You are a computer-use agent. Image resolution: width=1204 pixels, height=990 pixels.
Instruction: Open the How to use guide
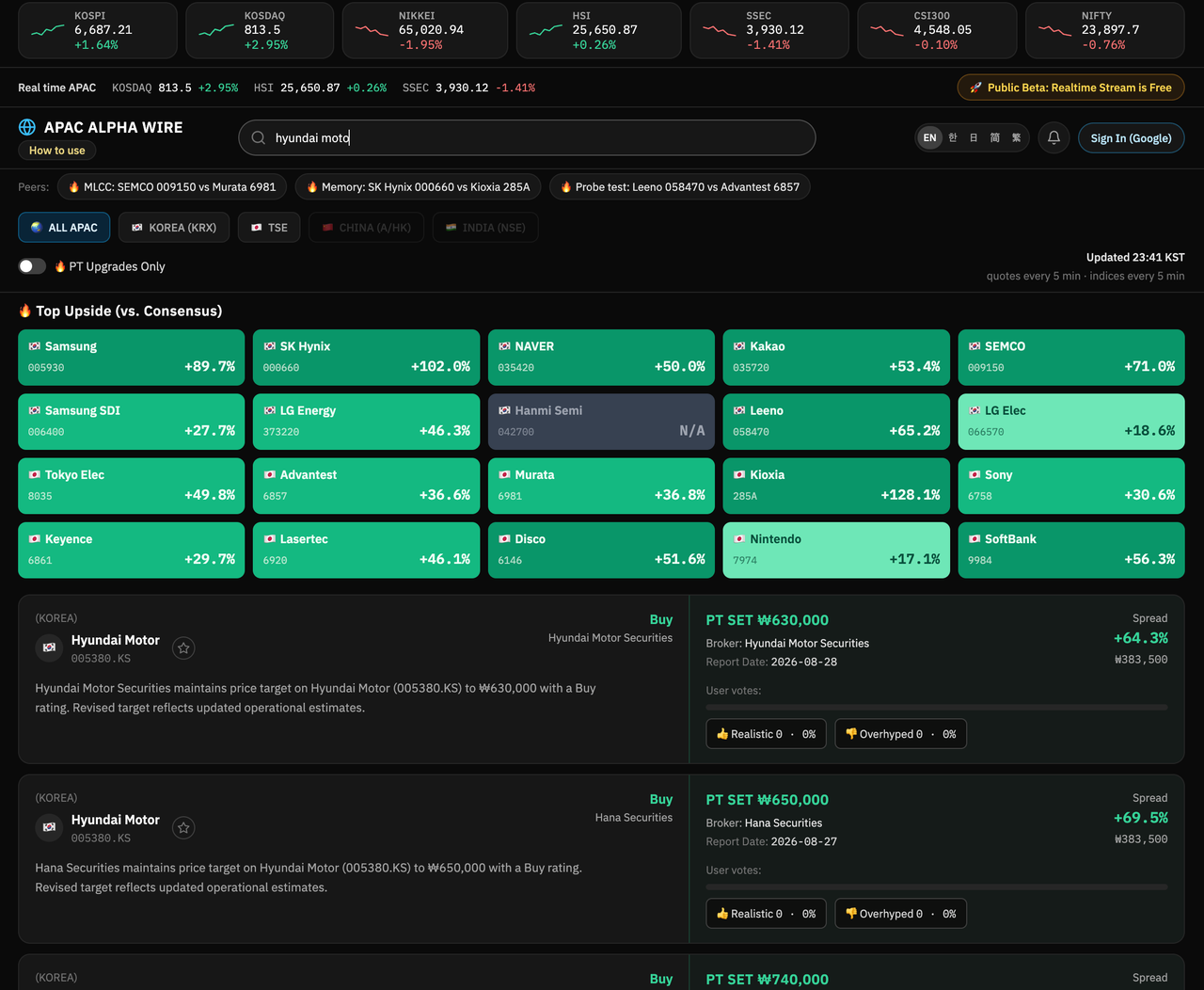pos(57,151)
